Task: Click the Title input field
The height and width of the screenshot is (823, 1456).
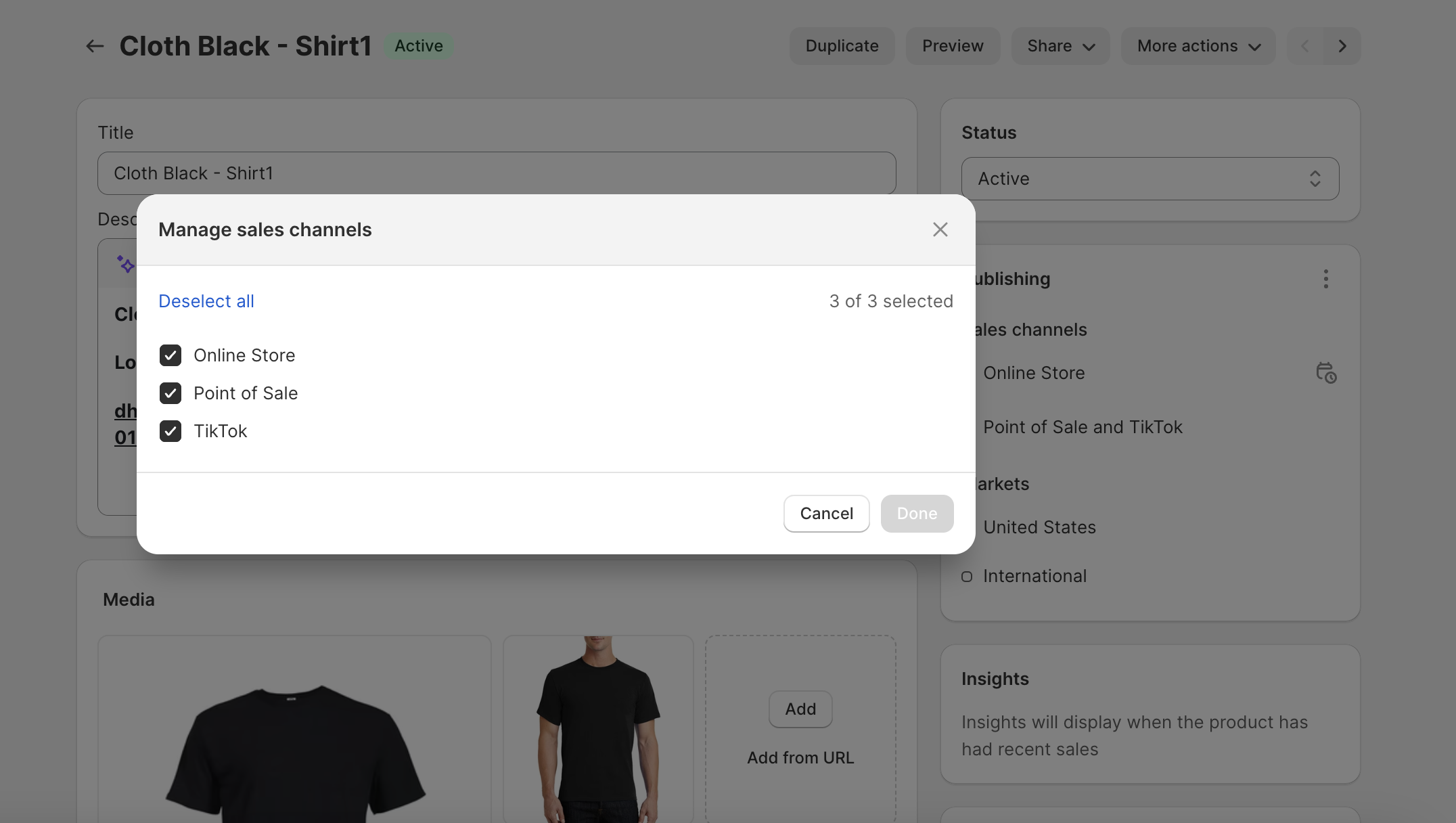Action: [497, 173]
